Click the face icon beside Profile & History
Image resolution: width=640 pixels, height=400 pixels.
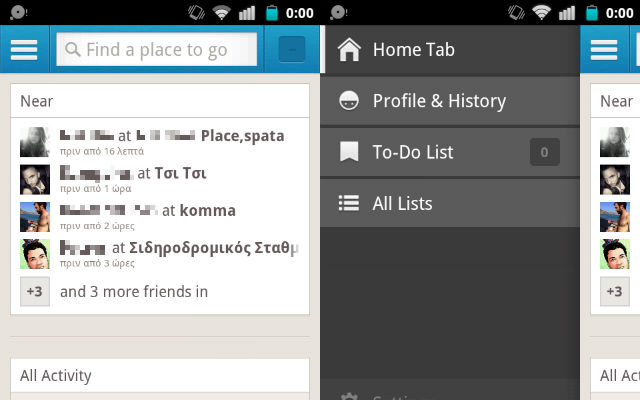click(x=349, y=101)
